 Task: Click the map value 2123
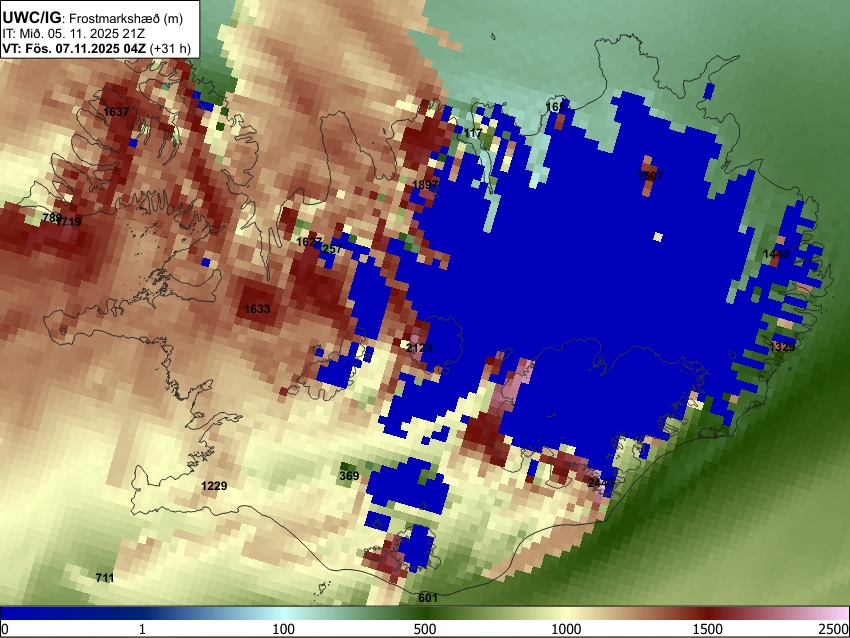419,347
